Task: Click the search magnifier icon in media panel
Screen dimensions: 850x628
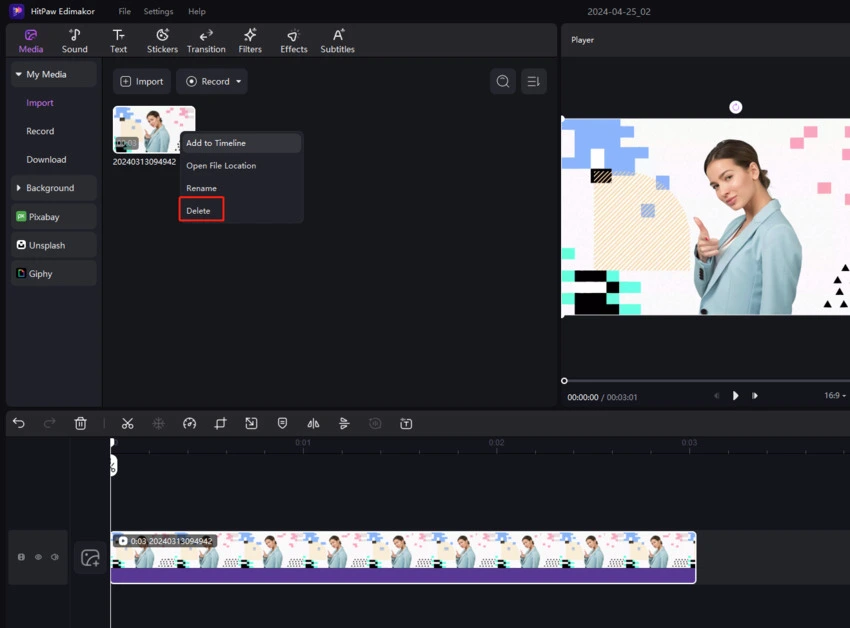Action: point(503,82)
